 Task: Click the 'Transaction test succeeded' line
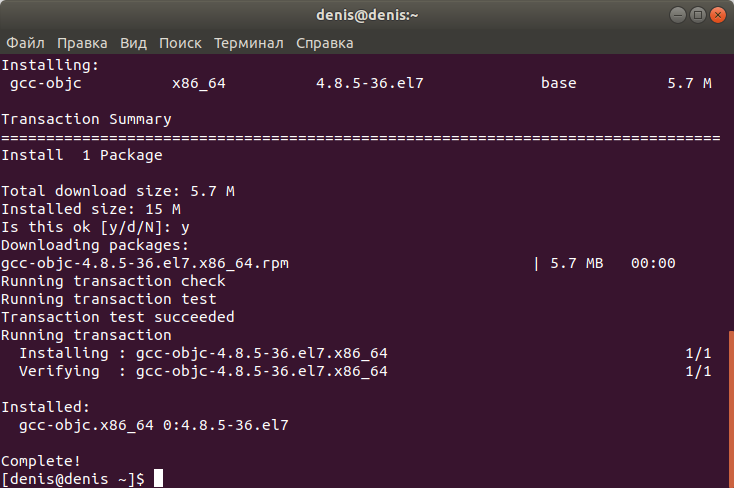tap(118, 317)
